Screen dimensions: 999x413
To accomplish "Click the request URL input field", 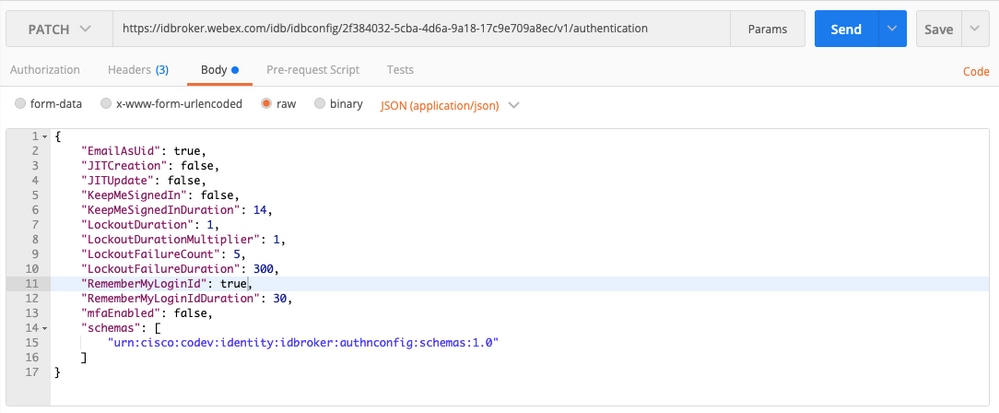I will pyautogui.click(x=421, y=29).
